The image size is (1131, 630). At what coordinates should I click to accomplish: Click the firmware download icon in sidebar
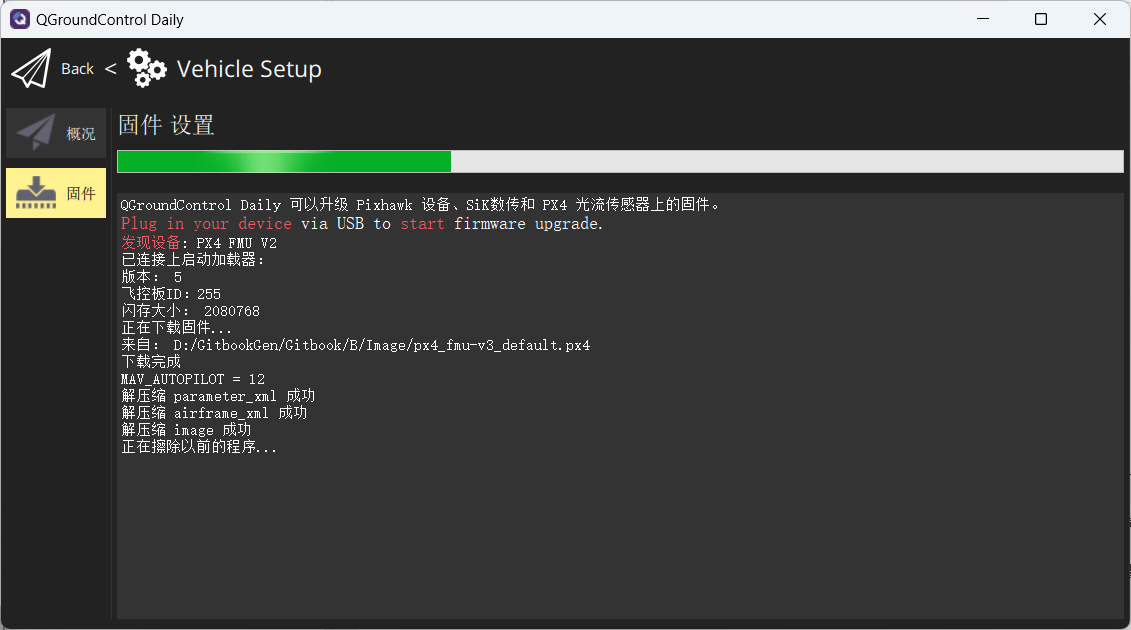[36, 193]
